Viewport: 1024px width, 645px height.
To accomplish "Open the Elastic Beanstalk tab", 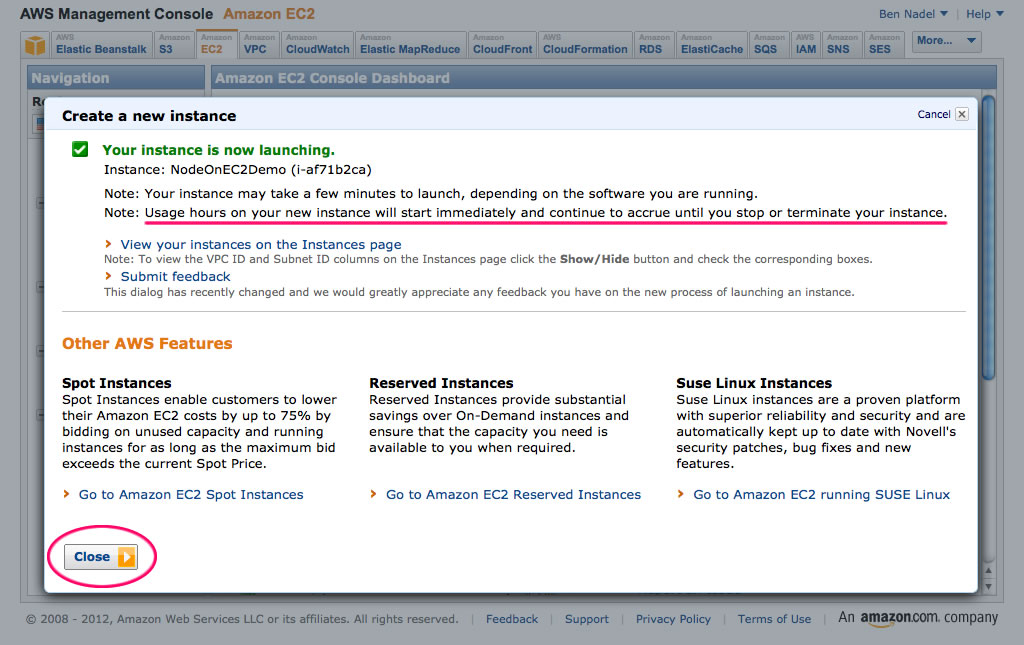I will (101, 44).
